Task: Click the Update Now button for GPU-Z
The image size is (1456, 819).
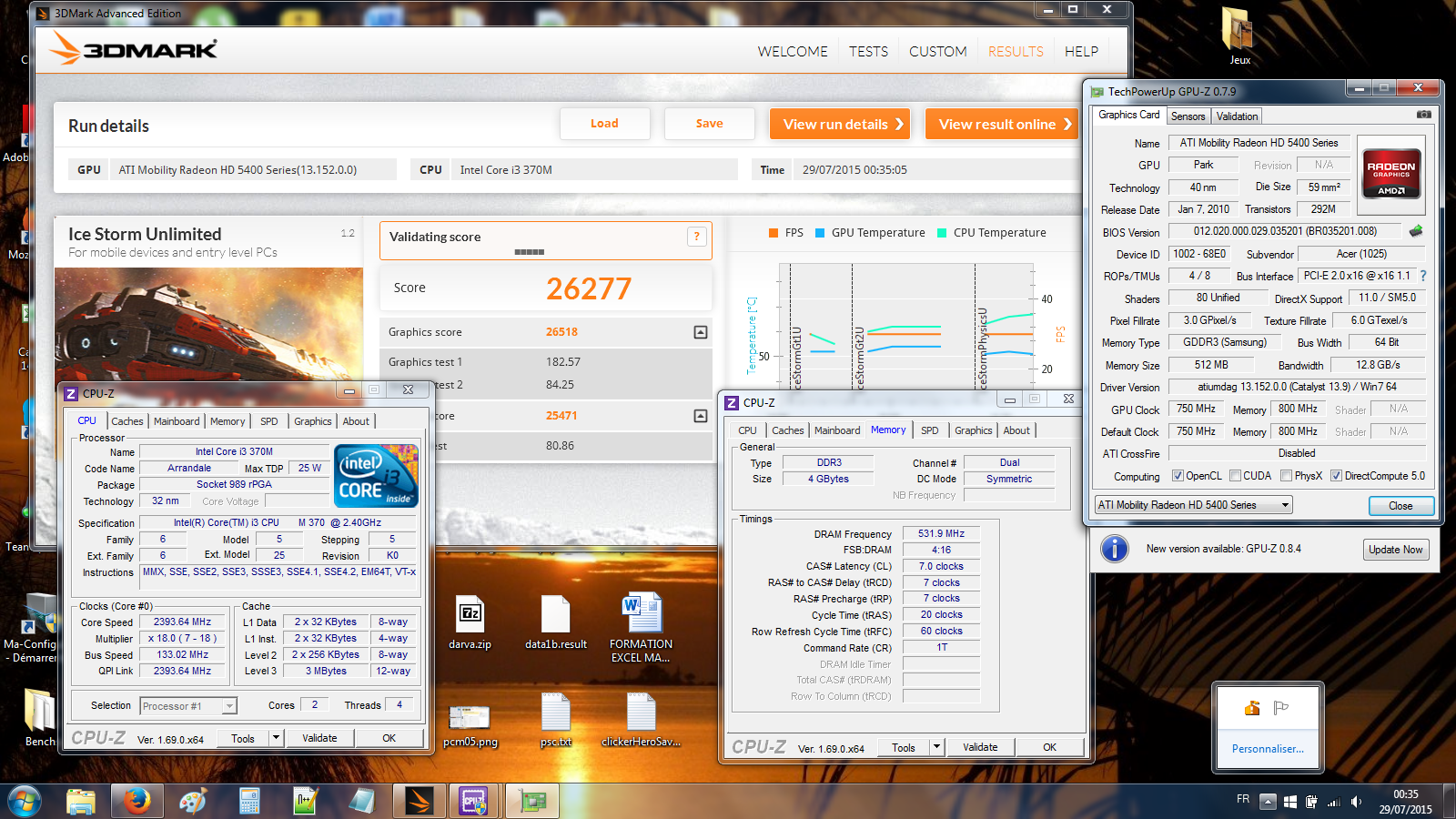Action: tap(1395, 550)
